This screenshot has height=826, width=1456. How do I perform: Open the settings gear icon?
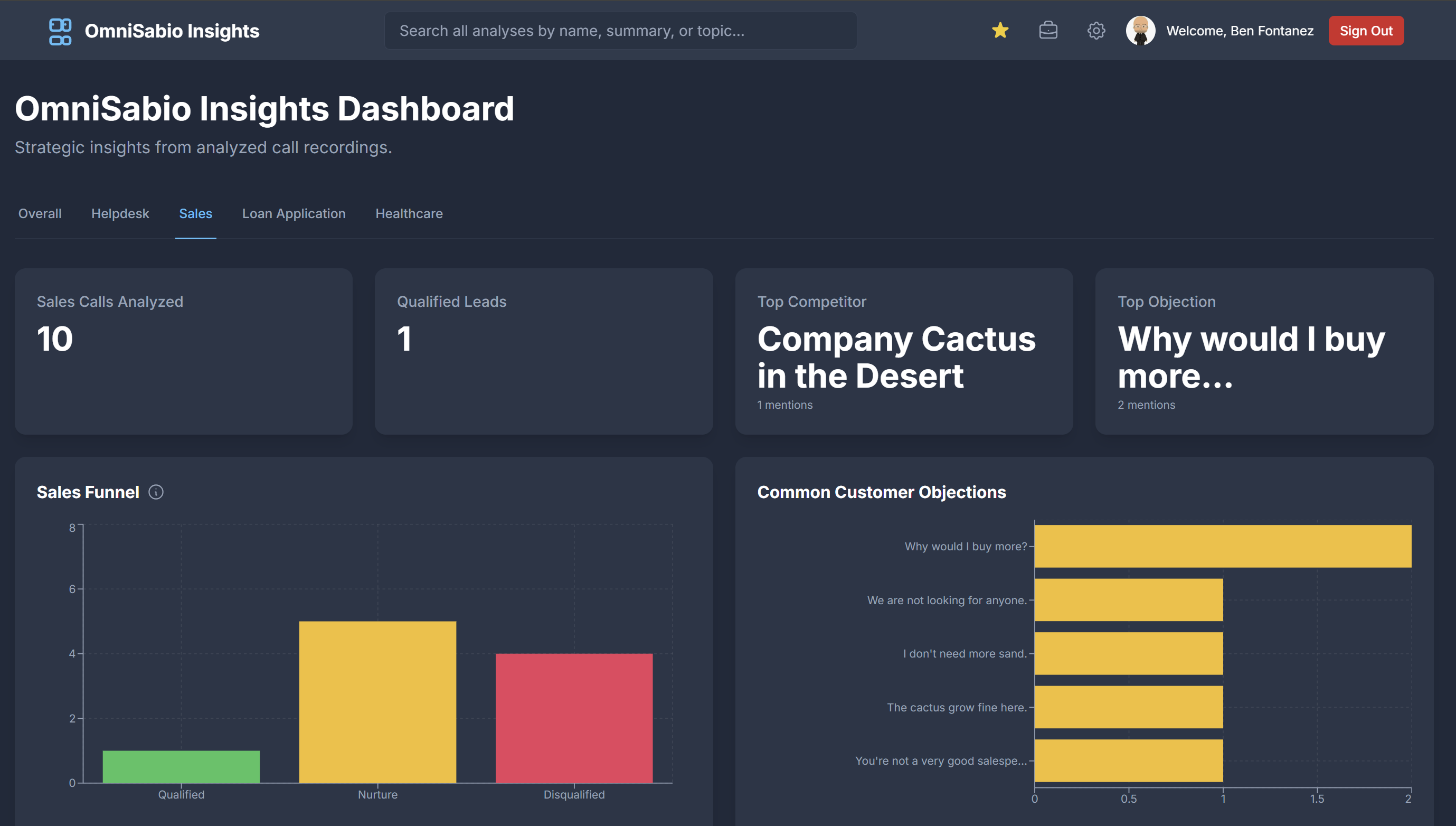[x=1096, y=31]
